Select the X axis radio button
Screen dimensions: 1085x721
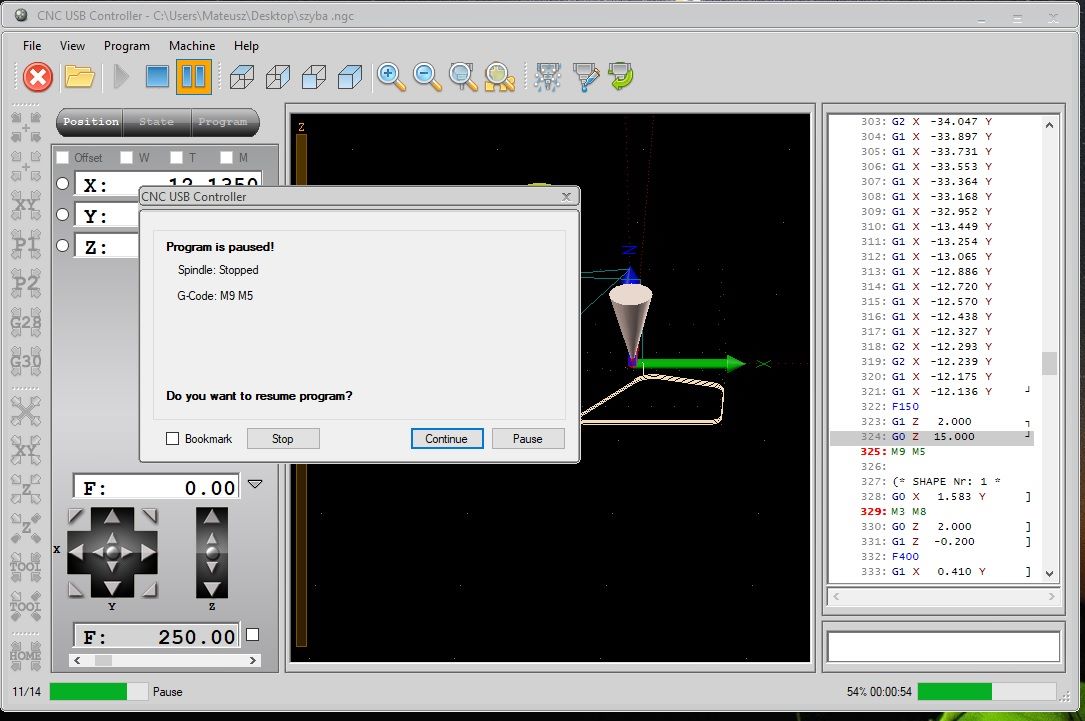[x=62, y=183]
